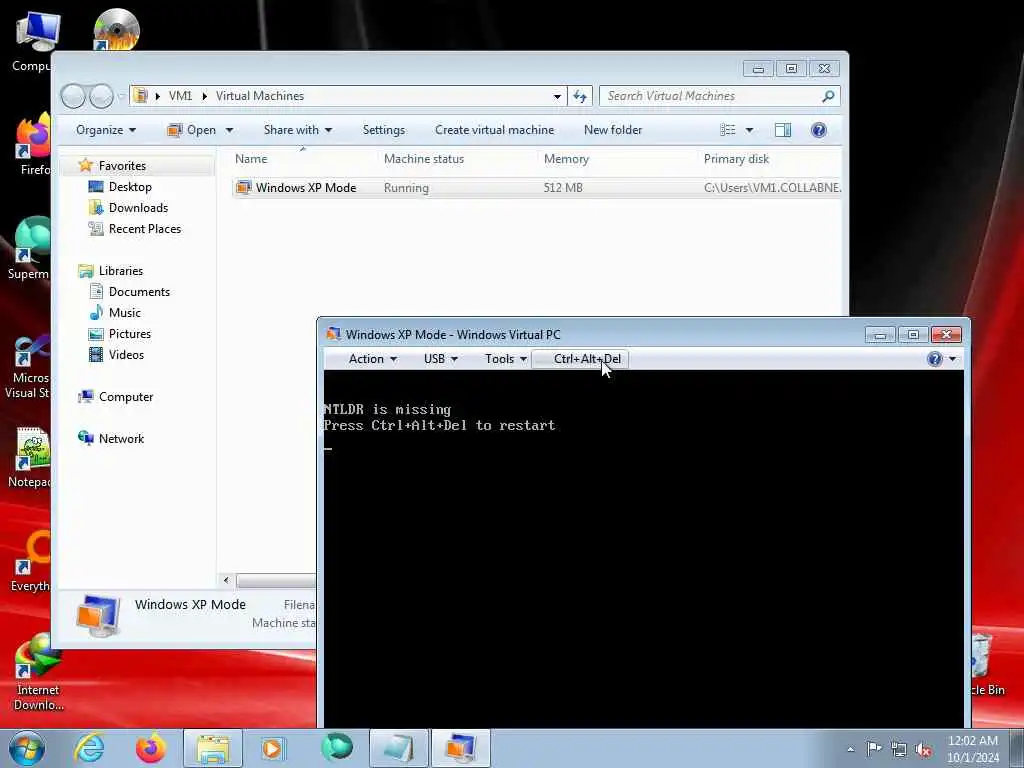Open Desktop in Favorites
The height and width of the screenshot is (768, 1024).
tap(130, 187)
